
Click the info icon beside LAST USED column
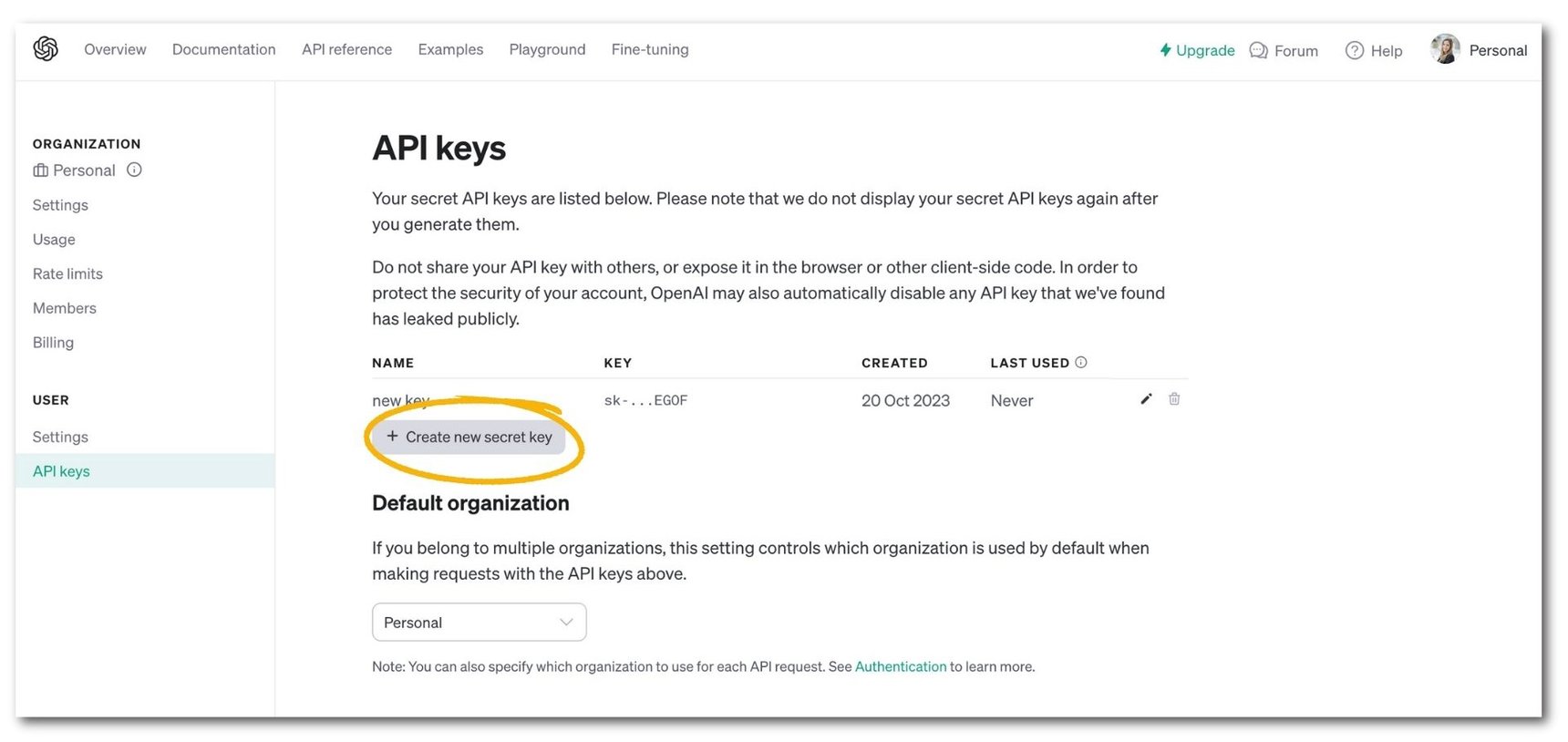click(x=1081, y=362)
